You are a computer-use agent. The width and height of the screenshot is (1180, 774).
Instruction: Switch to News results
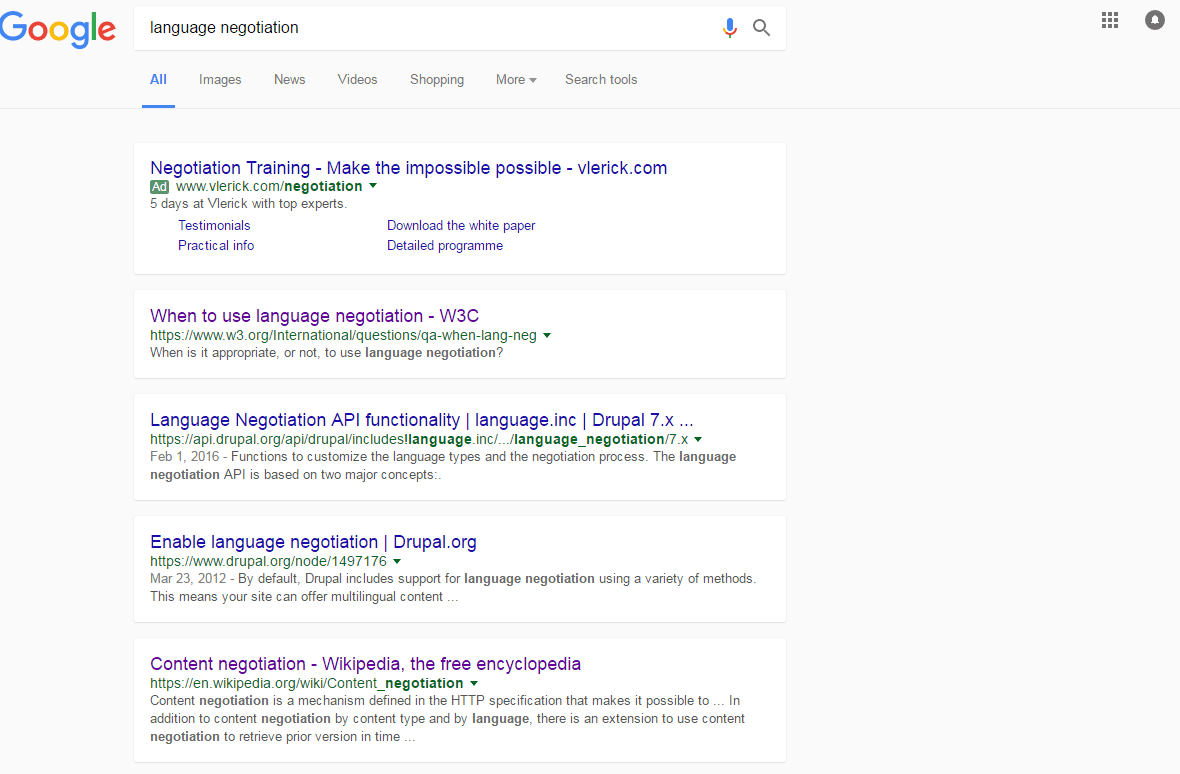point(290,80)
